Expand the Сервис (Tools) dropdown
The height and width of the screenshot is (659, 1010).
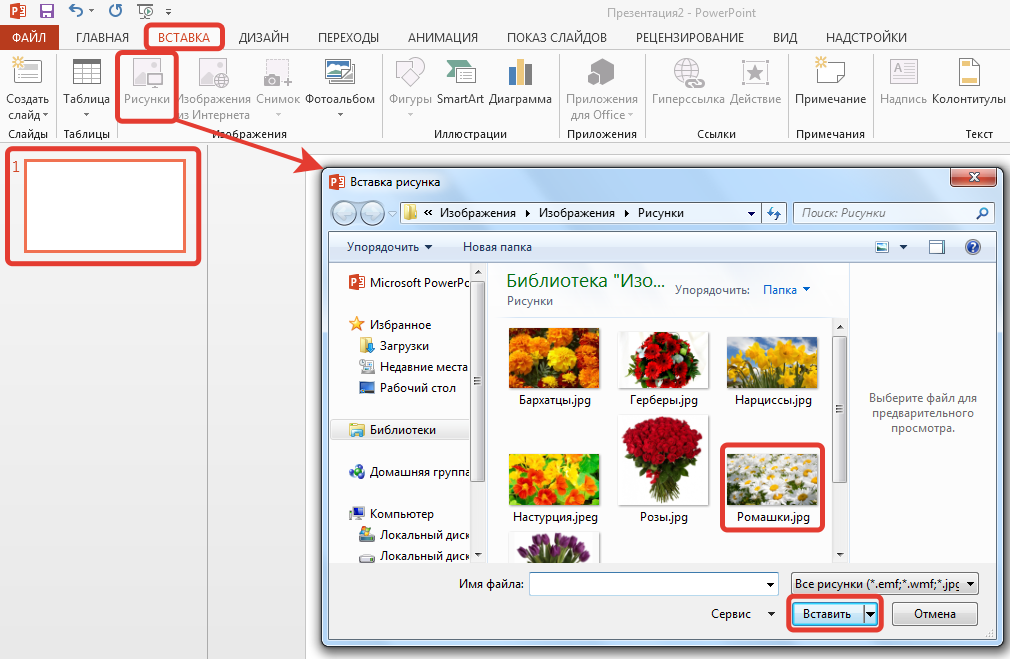pos(743,614)
